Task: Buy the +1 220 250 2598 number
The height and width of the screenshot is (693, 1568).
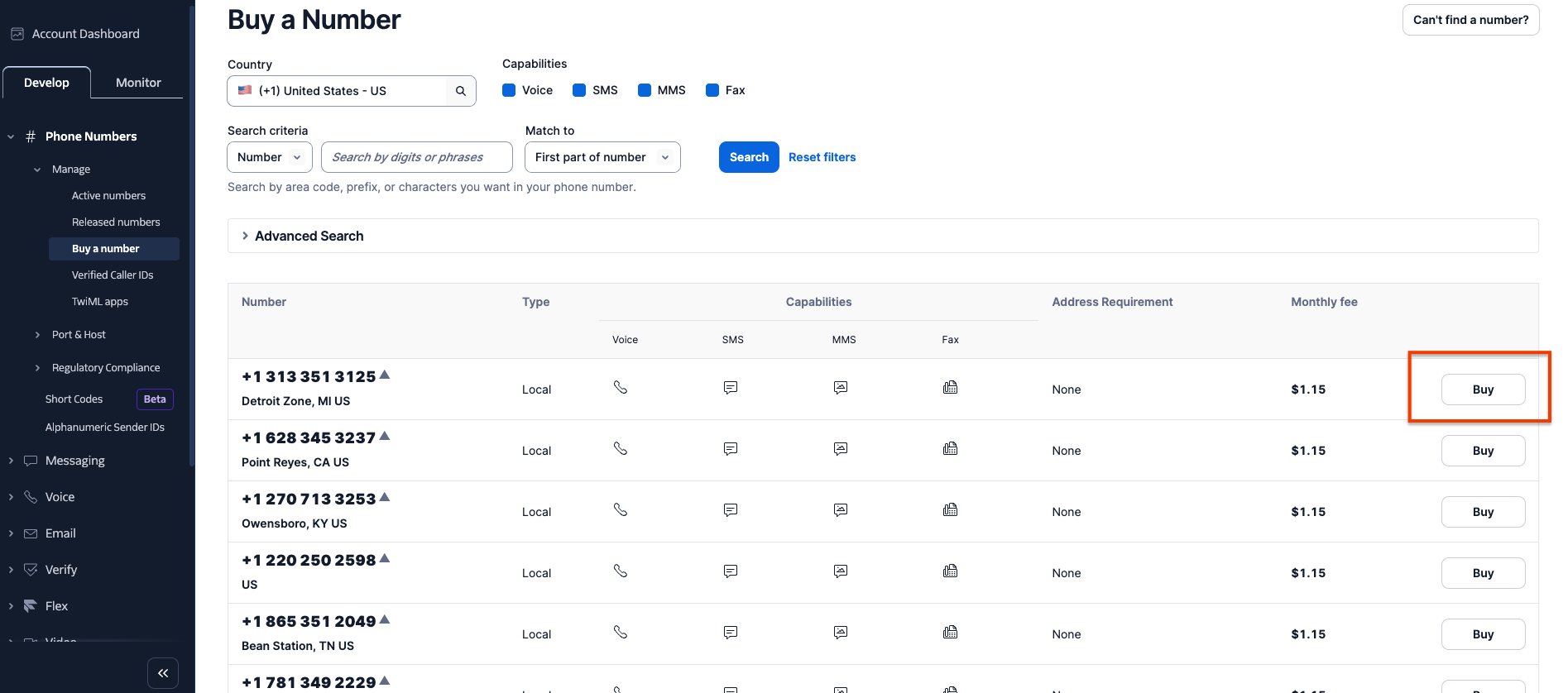Action: coord(1483,573)
